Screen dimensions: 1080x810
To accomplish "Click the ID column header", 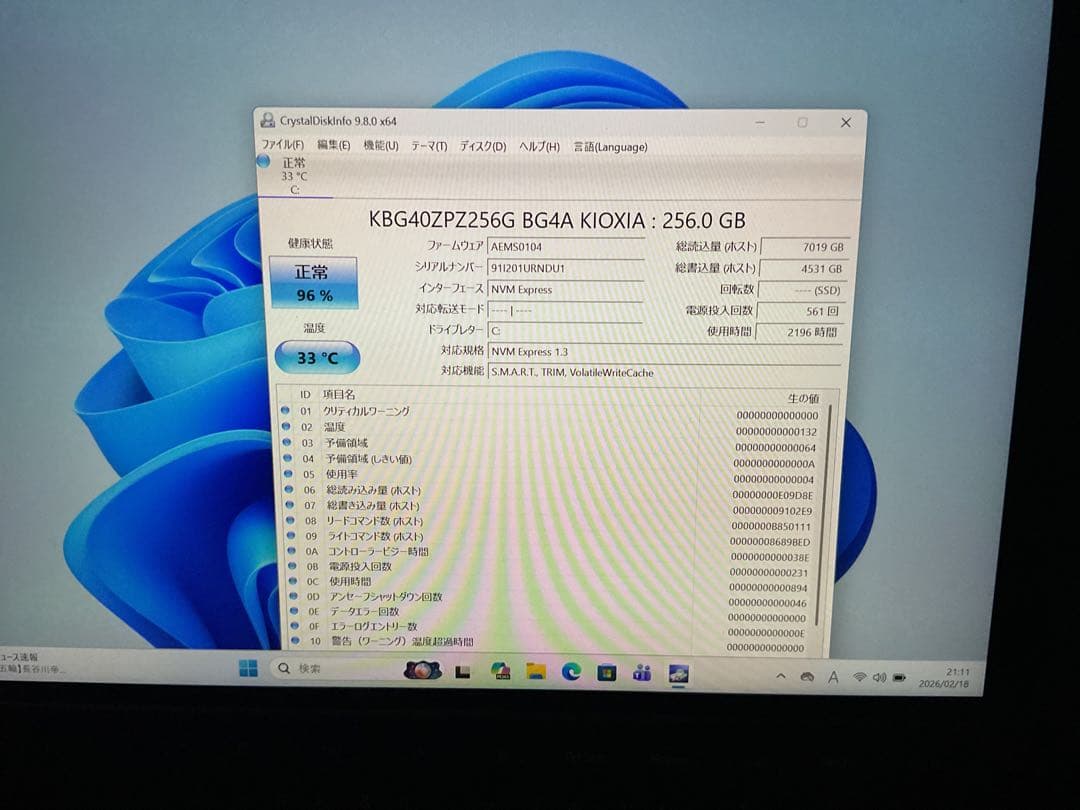I will coord(305,394).
